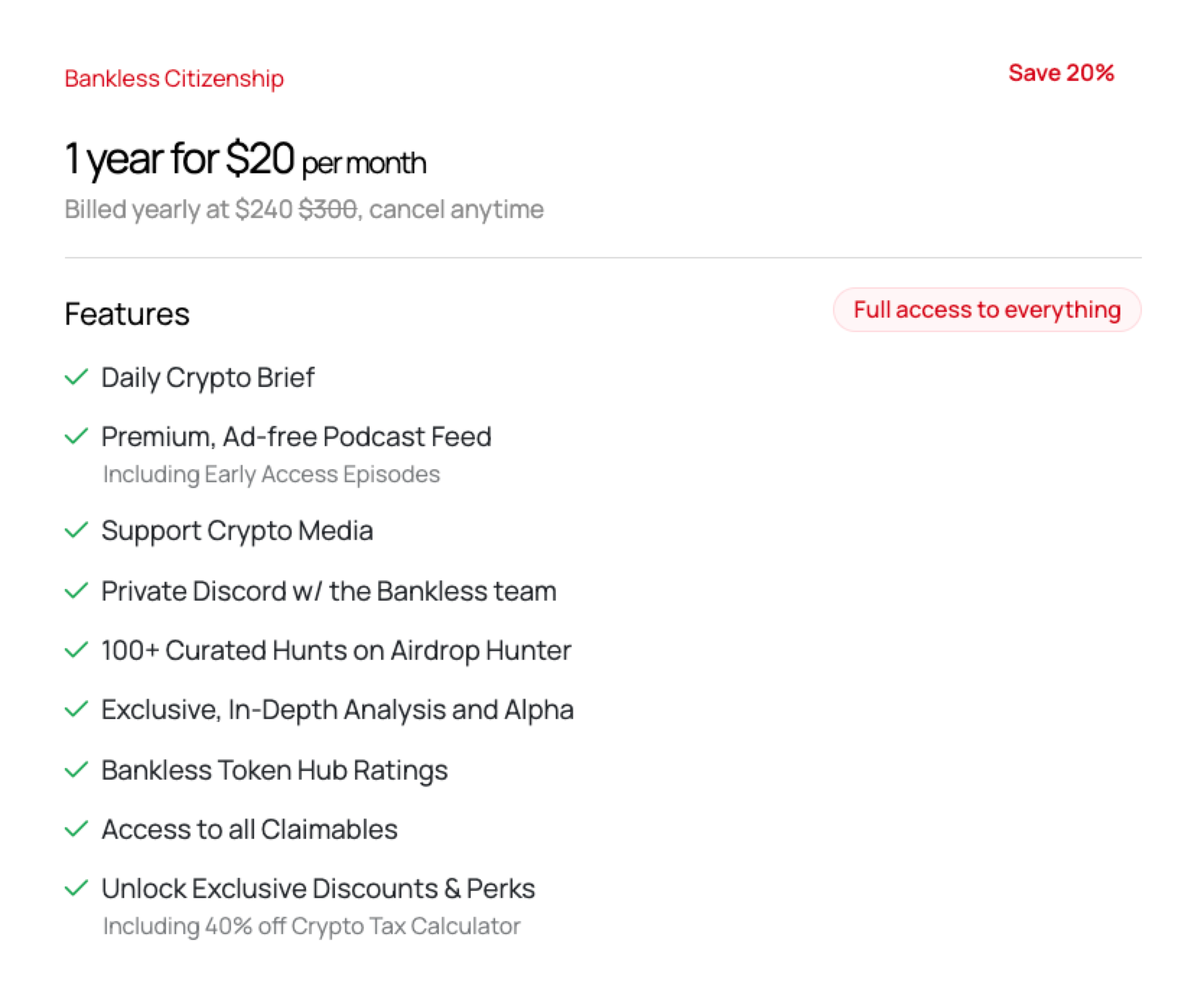
Task: Click Including Early Access Episodes subtext
Action: tap(271, 474)
